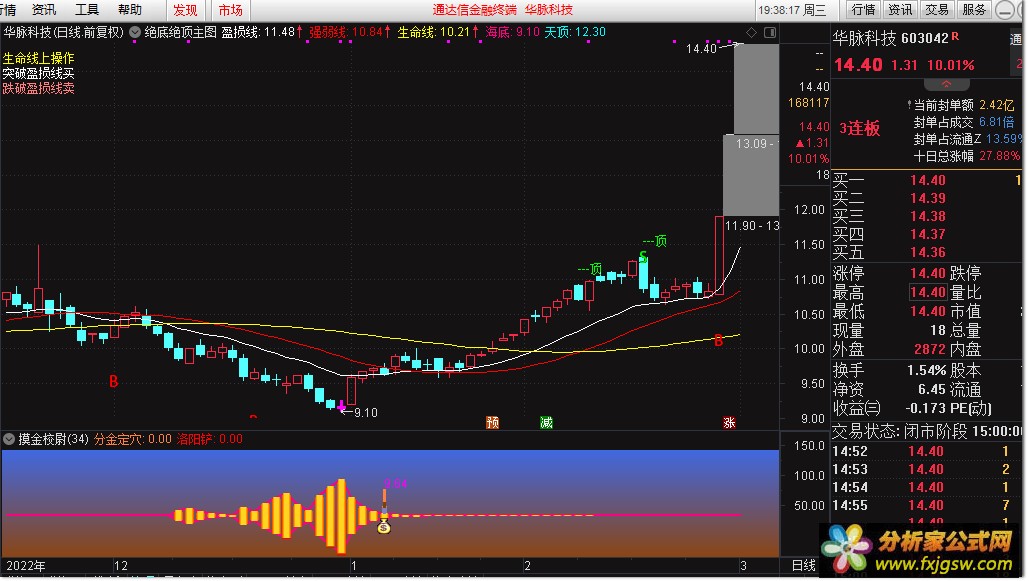Click the red R badge next to 603042
Screen dimensions: 1029x581
[955, 36]
